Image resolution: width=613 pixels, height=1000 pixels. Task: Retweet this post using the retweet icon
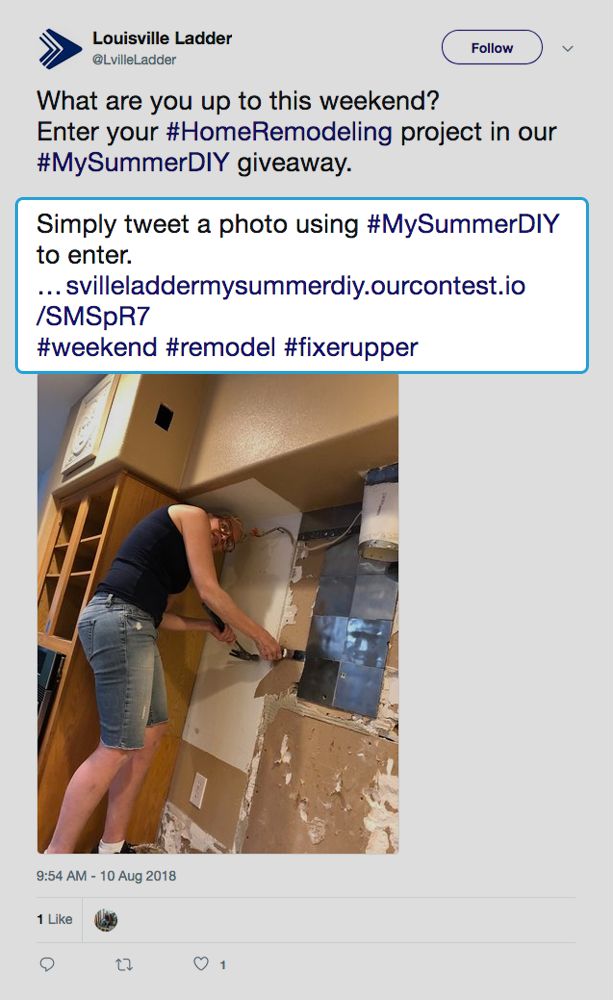point(124,964)
